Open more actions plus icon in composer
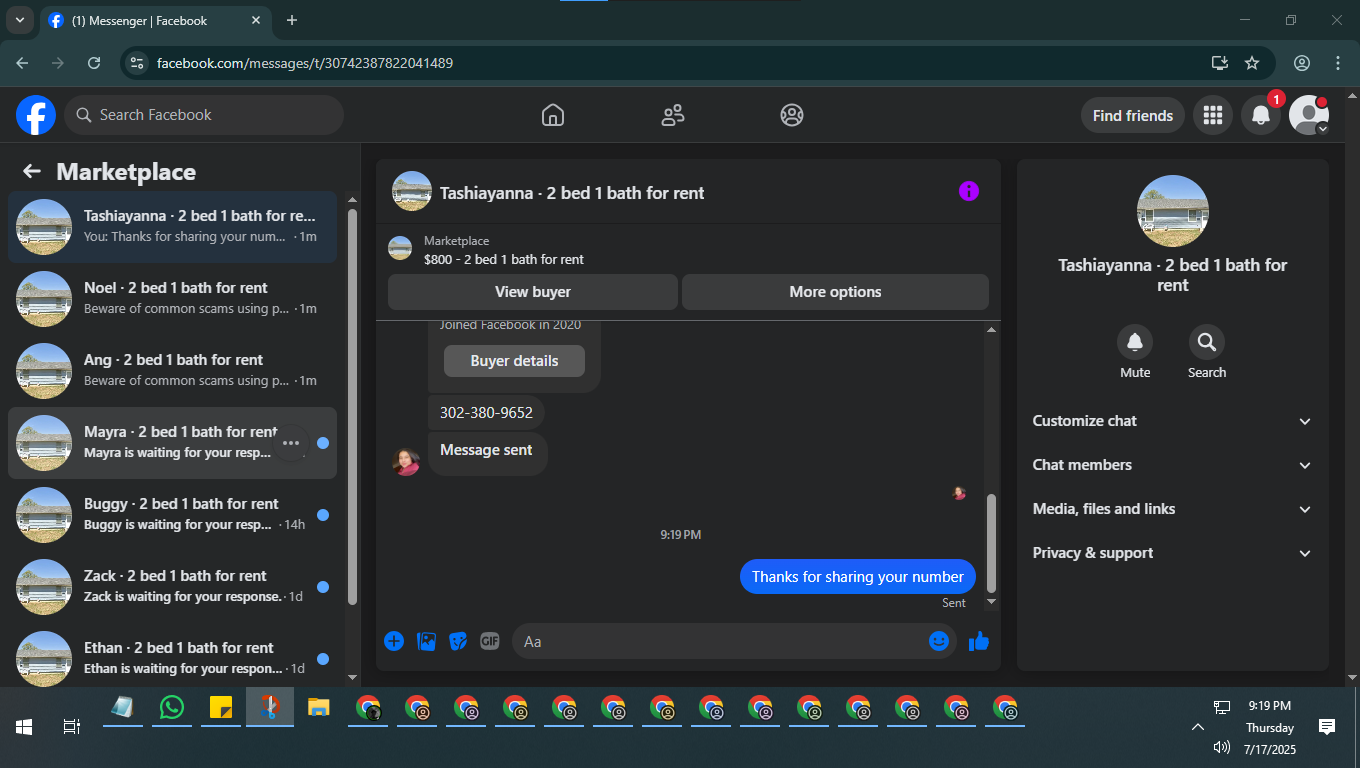Viewport: 1360px width, 768px height. 394,641
